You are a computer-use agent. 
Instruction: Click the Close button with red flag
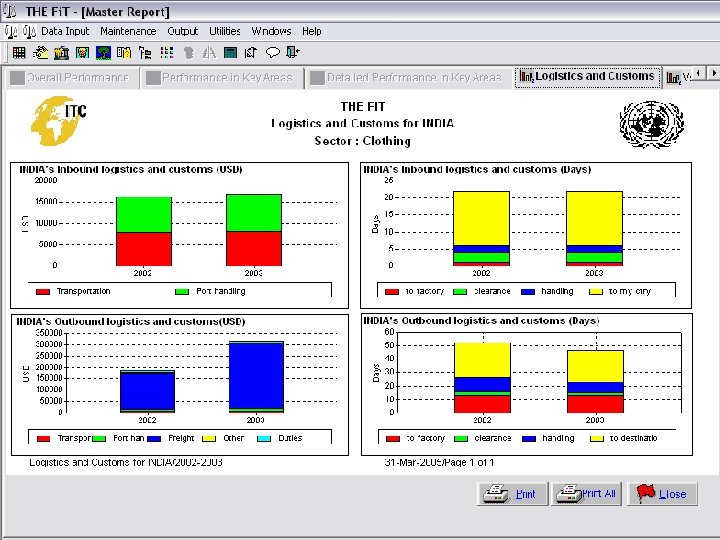(x=663, y=494)
